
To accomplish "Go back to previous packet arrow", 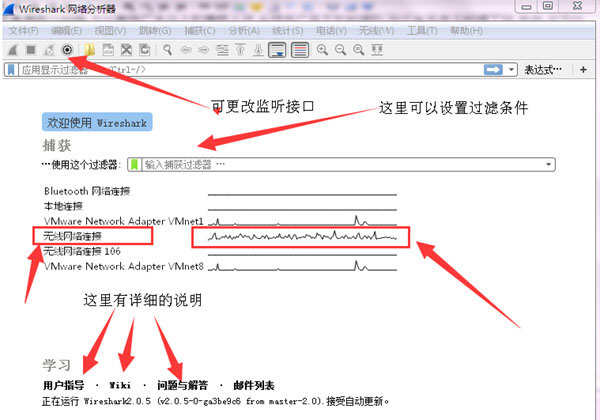I will tap(186, 50).
